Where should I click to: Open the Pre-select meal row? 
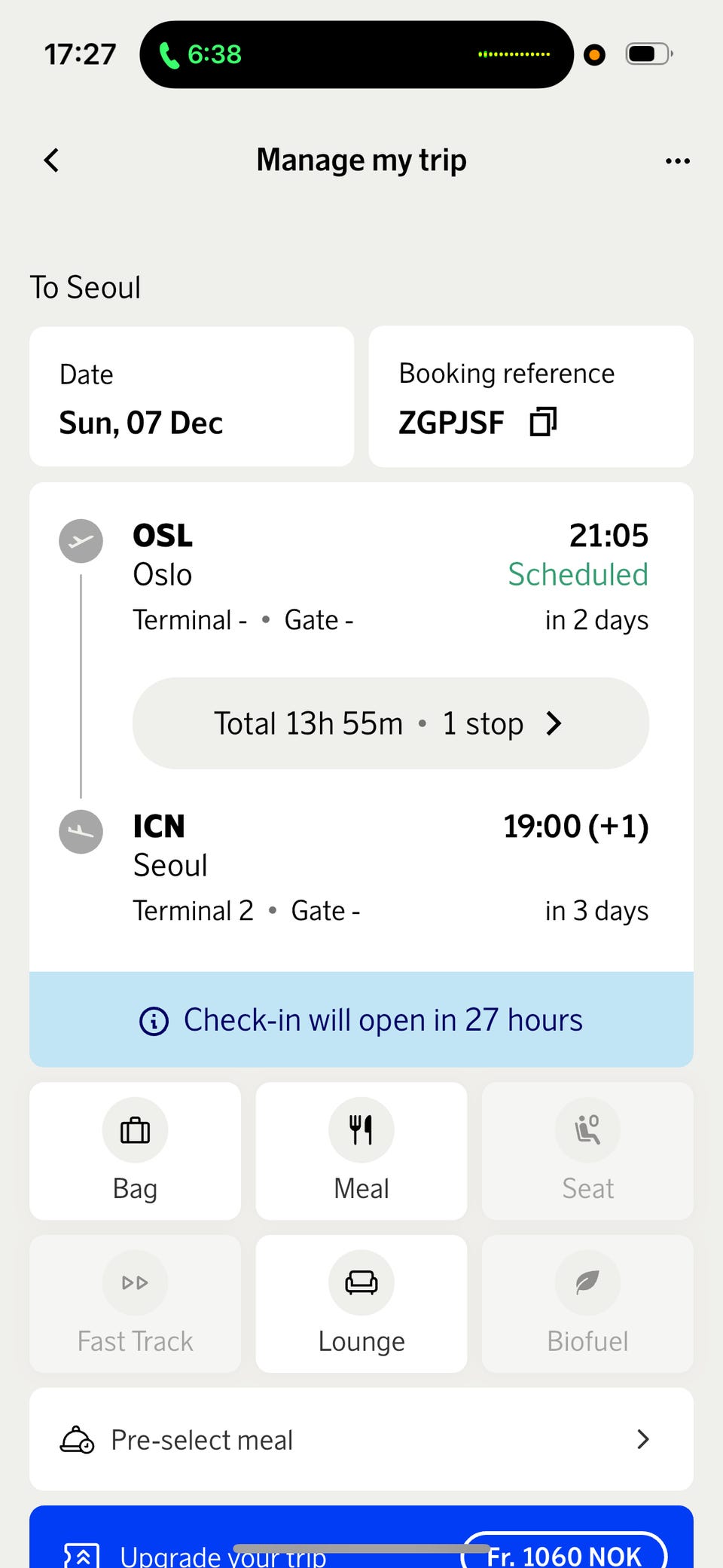tap(361, 1439)
